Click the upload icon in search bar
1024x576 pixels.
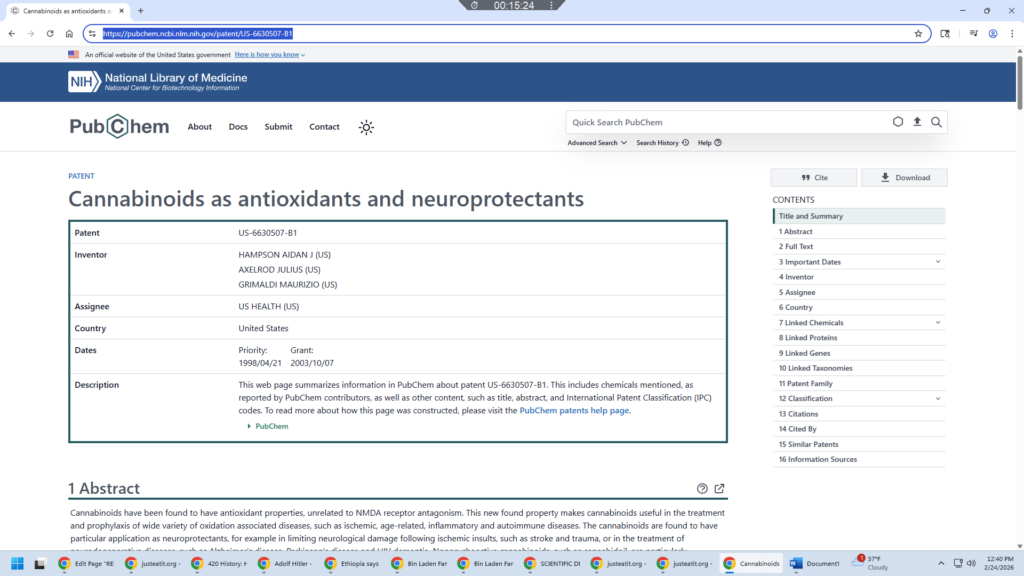tap(917, 122)
